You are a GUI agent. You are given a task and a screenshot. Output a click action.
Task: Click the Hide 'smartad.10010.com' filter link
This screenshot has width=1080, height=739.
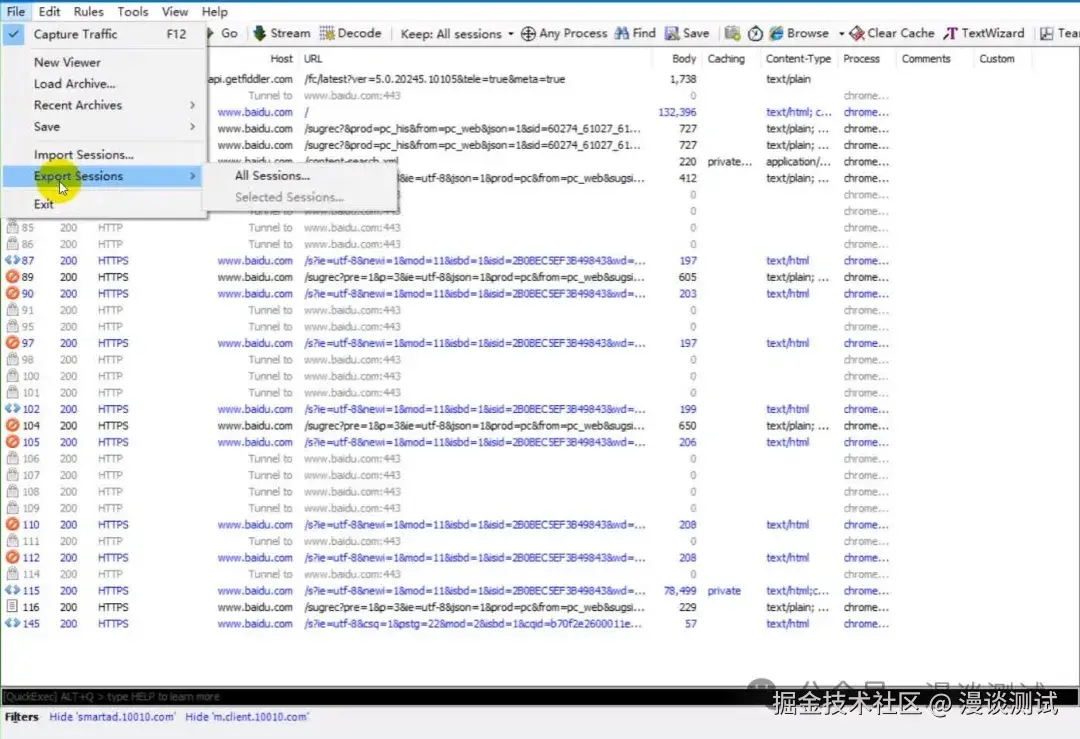[112, 717]
